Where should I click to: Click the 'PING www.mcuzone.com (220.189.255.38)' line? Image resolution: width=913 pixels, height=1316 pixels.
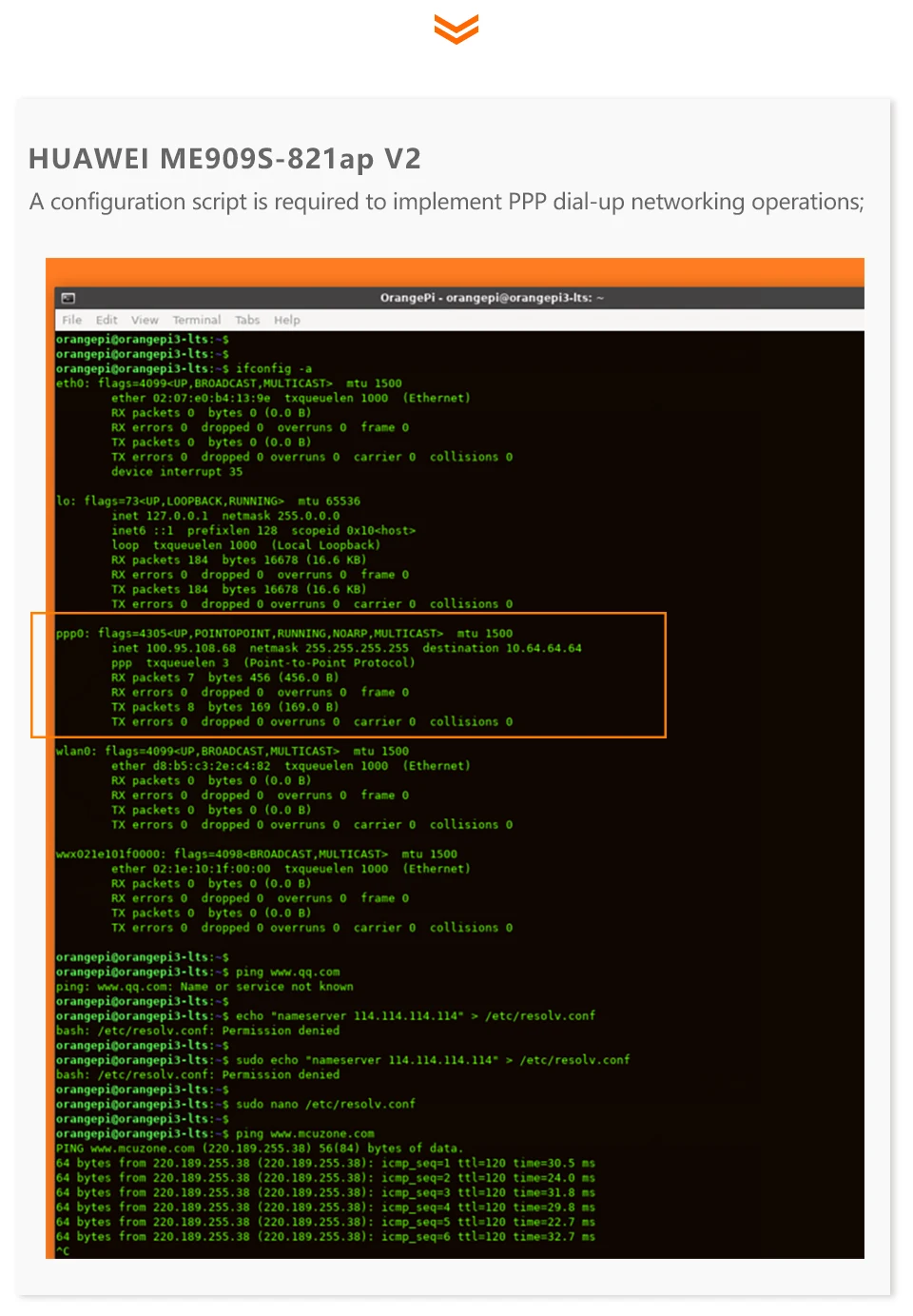pyautogui.click(x=259, y=1149)
